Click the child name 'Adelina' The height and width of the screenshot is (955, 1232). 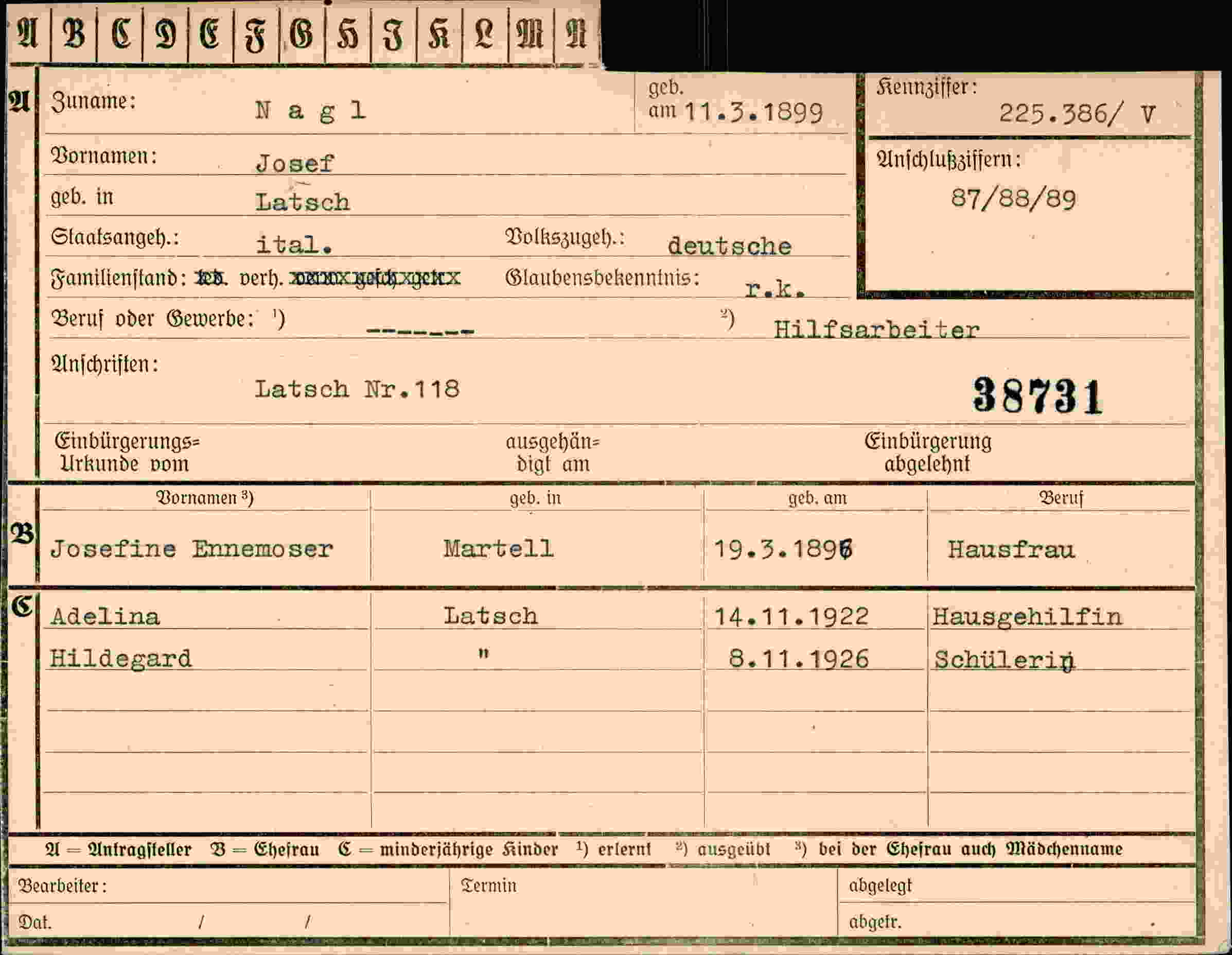click(x=105, y=616)
